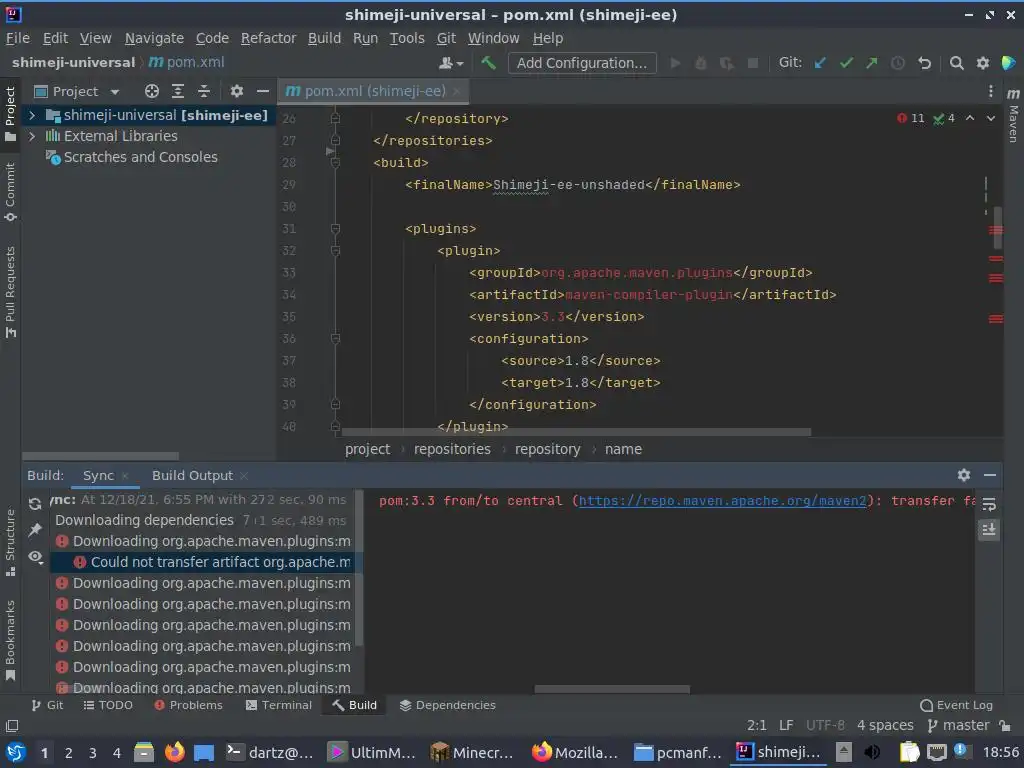Toggle the pin tab icon
The height and width of the screenshot is (768, 1024).
coord(35,530)
